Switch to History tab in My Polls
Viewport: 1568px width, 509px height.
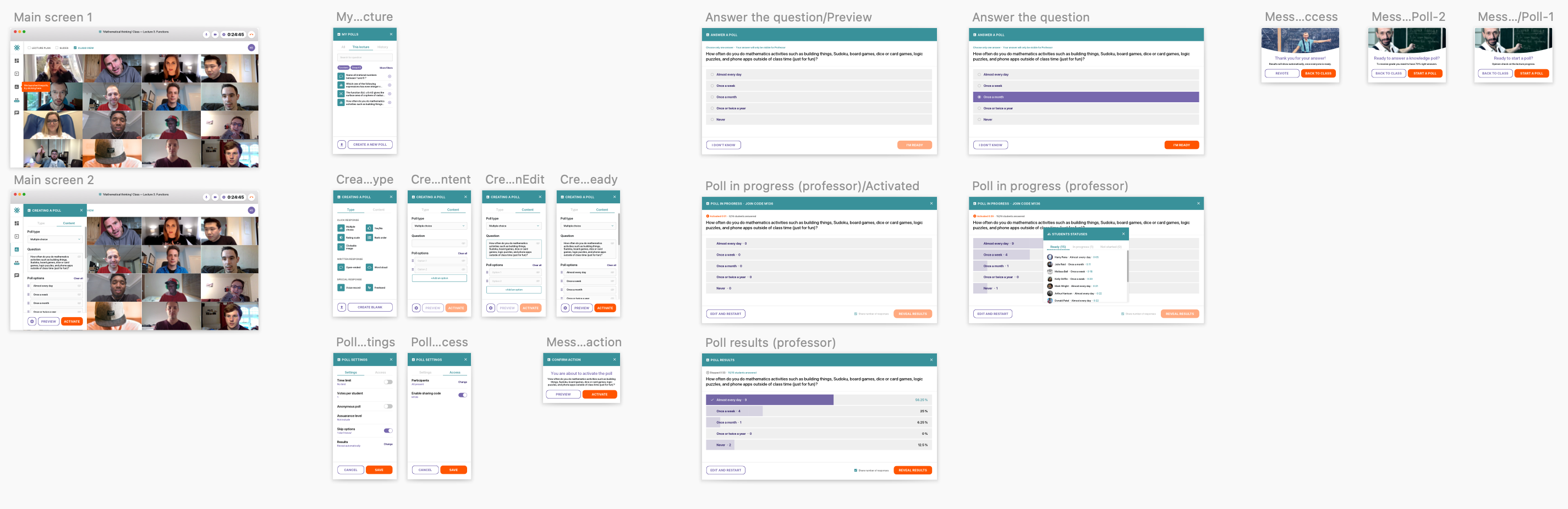(382, 47)
